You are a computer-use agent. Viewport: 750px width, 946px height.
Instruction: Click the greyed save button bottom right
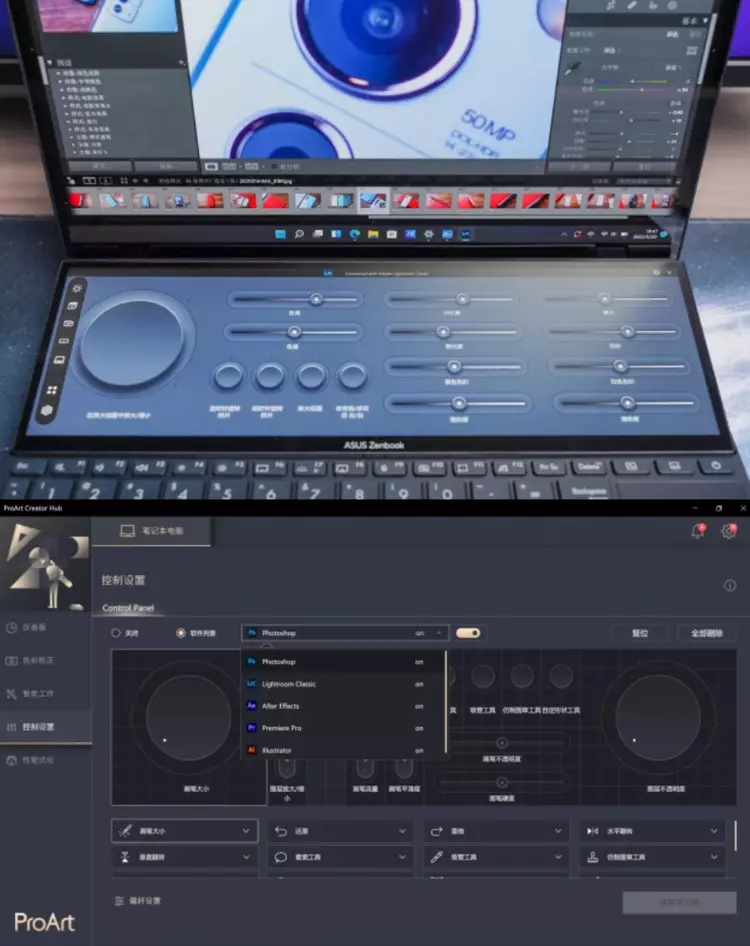coord(679,902)
